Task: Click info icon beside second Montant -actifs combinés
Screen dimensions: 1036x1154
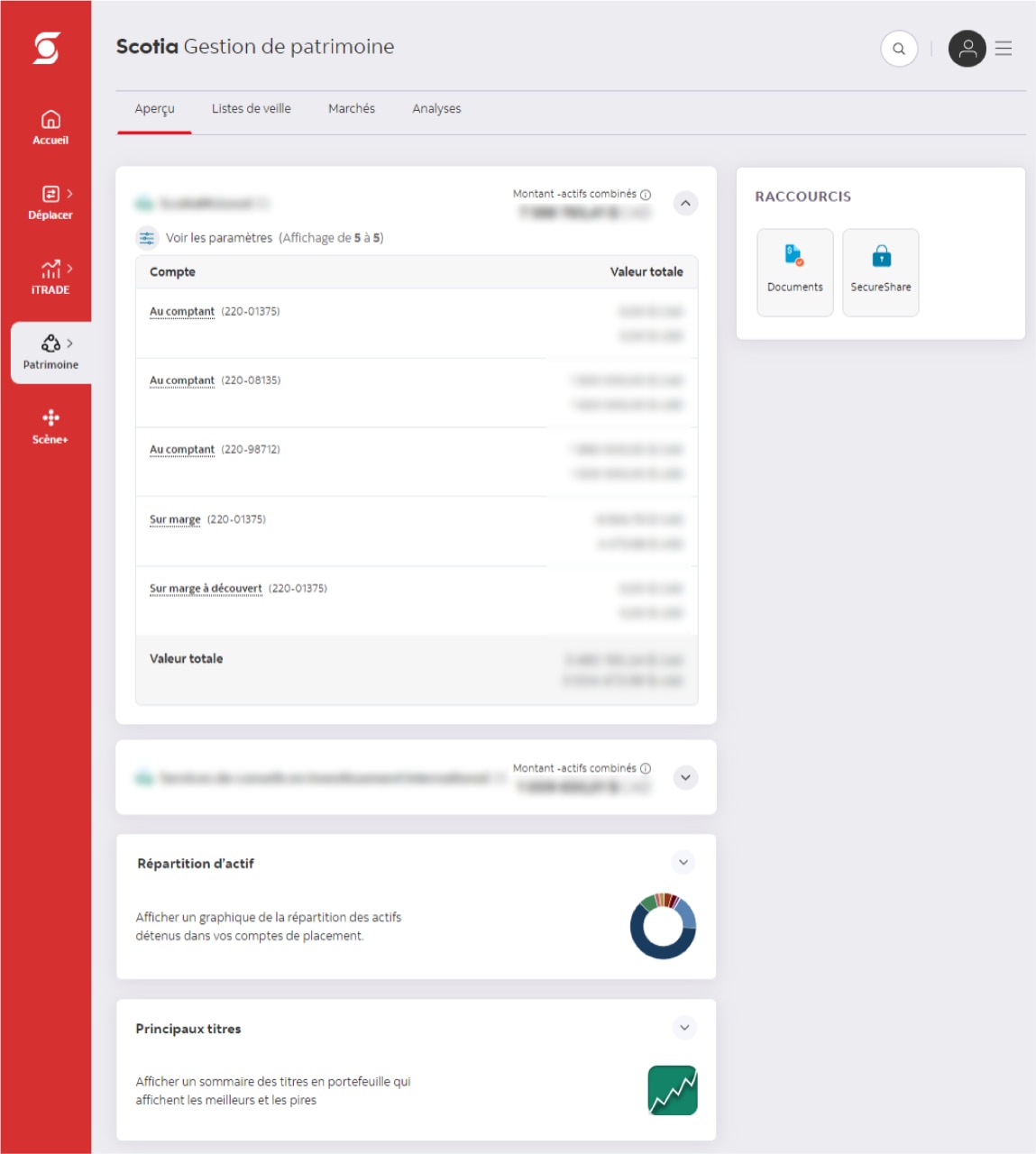Action: pos(646,769)
